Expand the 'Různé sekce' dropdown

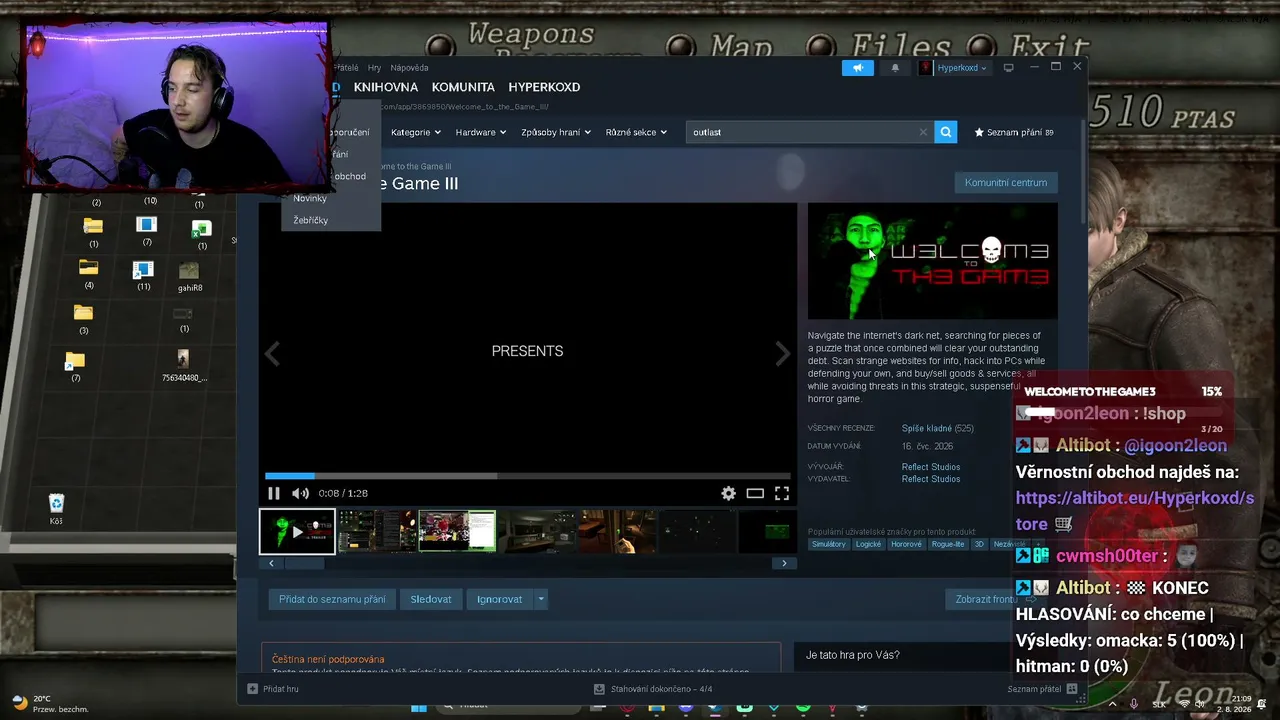[636, 132]
